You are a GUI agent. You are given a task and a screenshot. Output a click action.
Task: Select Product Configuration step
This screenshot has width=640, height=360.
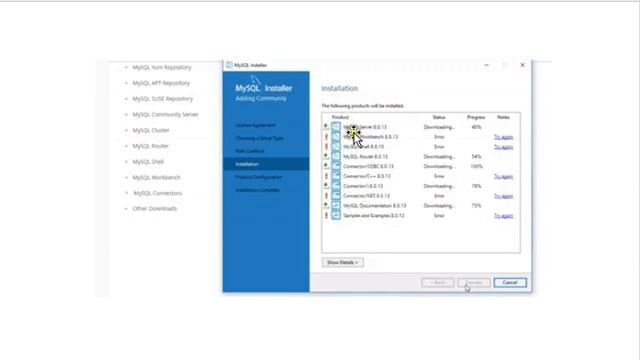[x=258, y=177]
